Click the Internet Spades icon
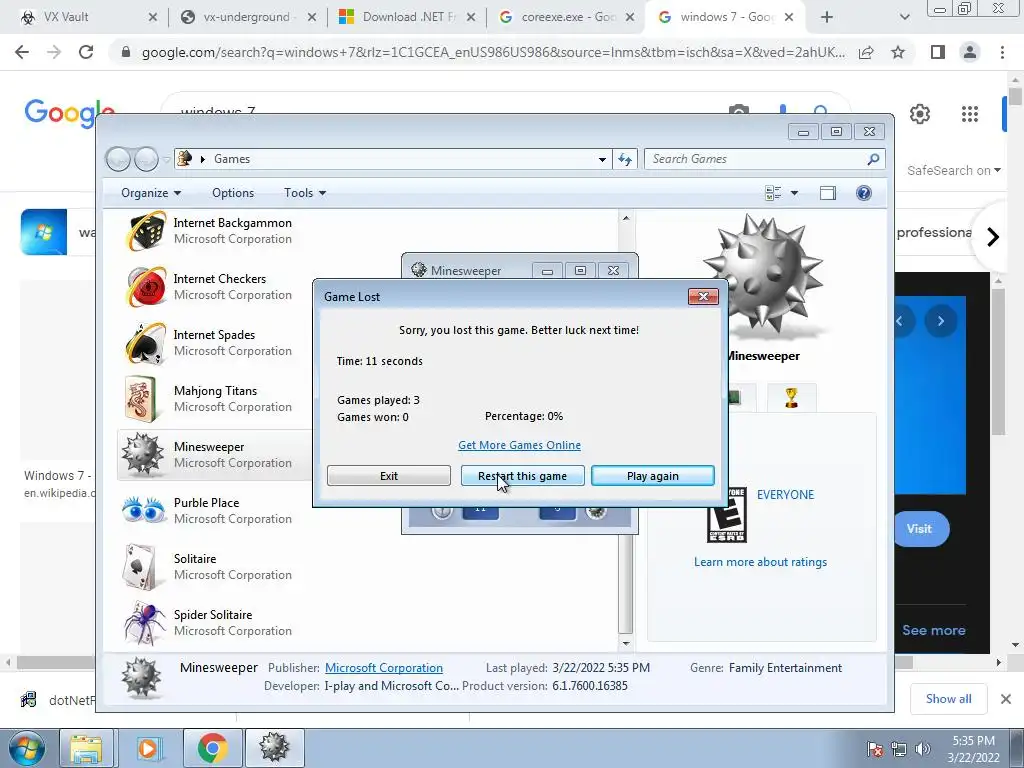The height and width of the screenshot is (768, 1024). point(146,343)
